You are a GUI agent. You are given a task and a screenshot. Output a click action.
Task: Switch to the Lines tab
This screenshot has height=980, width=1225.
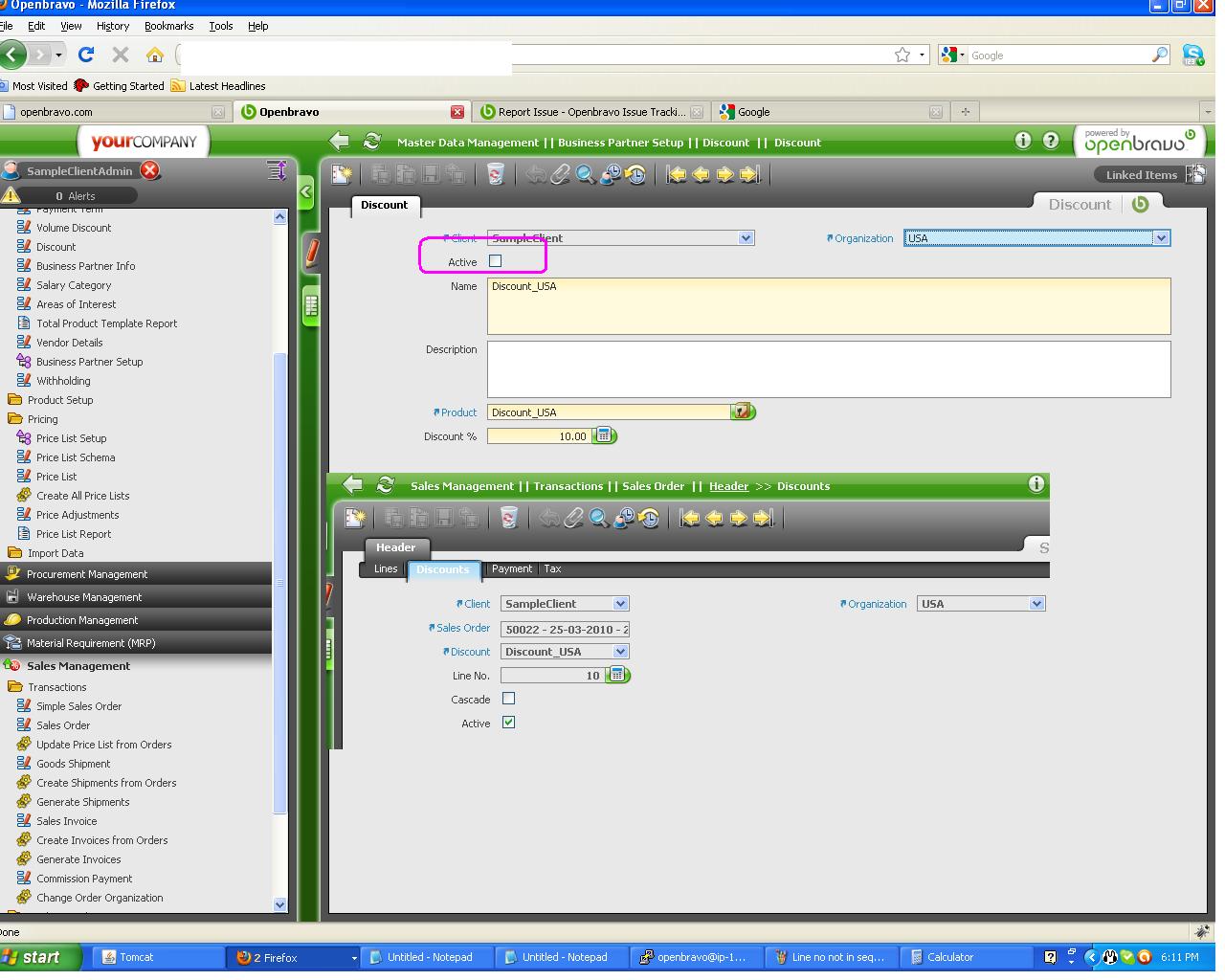386,568
